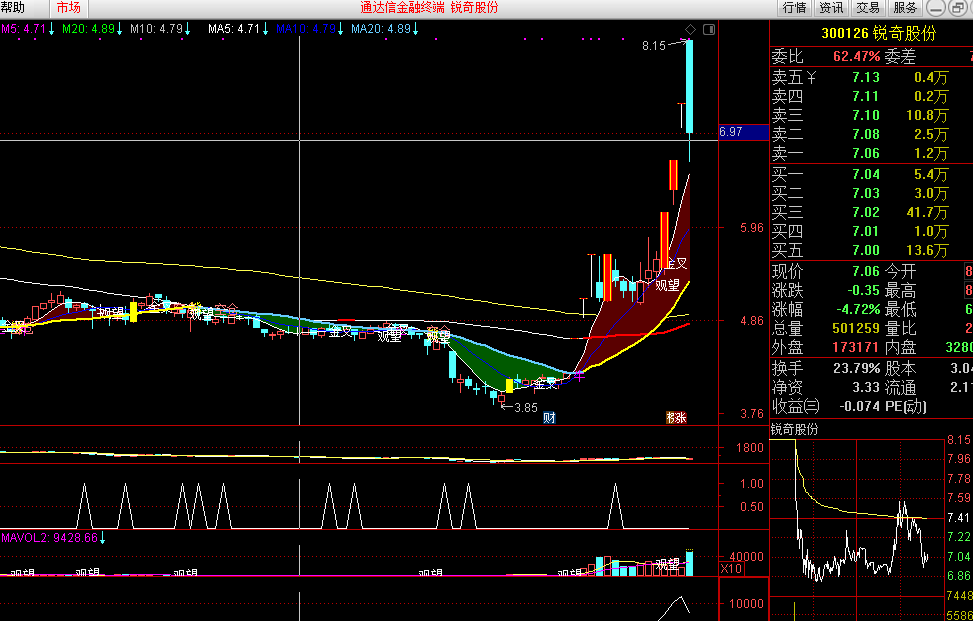Select the MA10: 4.79 indicator label
The width and height of the screenshot is (973, 621).
(306, 29)
